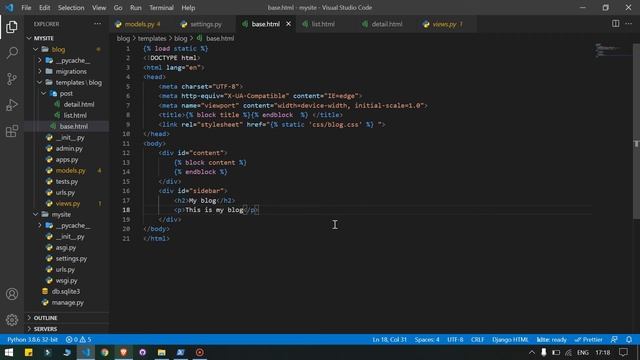Open Source Control view
Image resolution: width=640 pixels, height=360 pixels.
click(x=12, y=79)
